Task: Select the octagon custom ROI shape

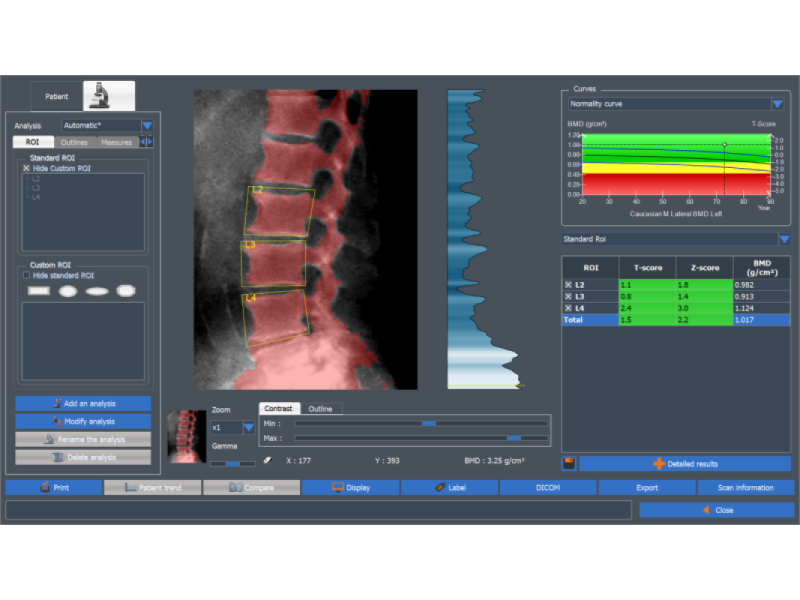Action: point(126,291)
